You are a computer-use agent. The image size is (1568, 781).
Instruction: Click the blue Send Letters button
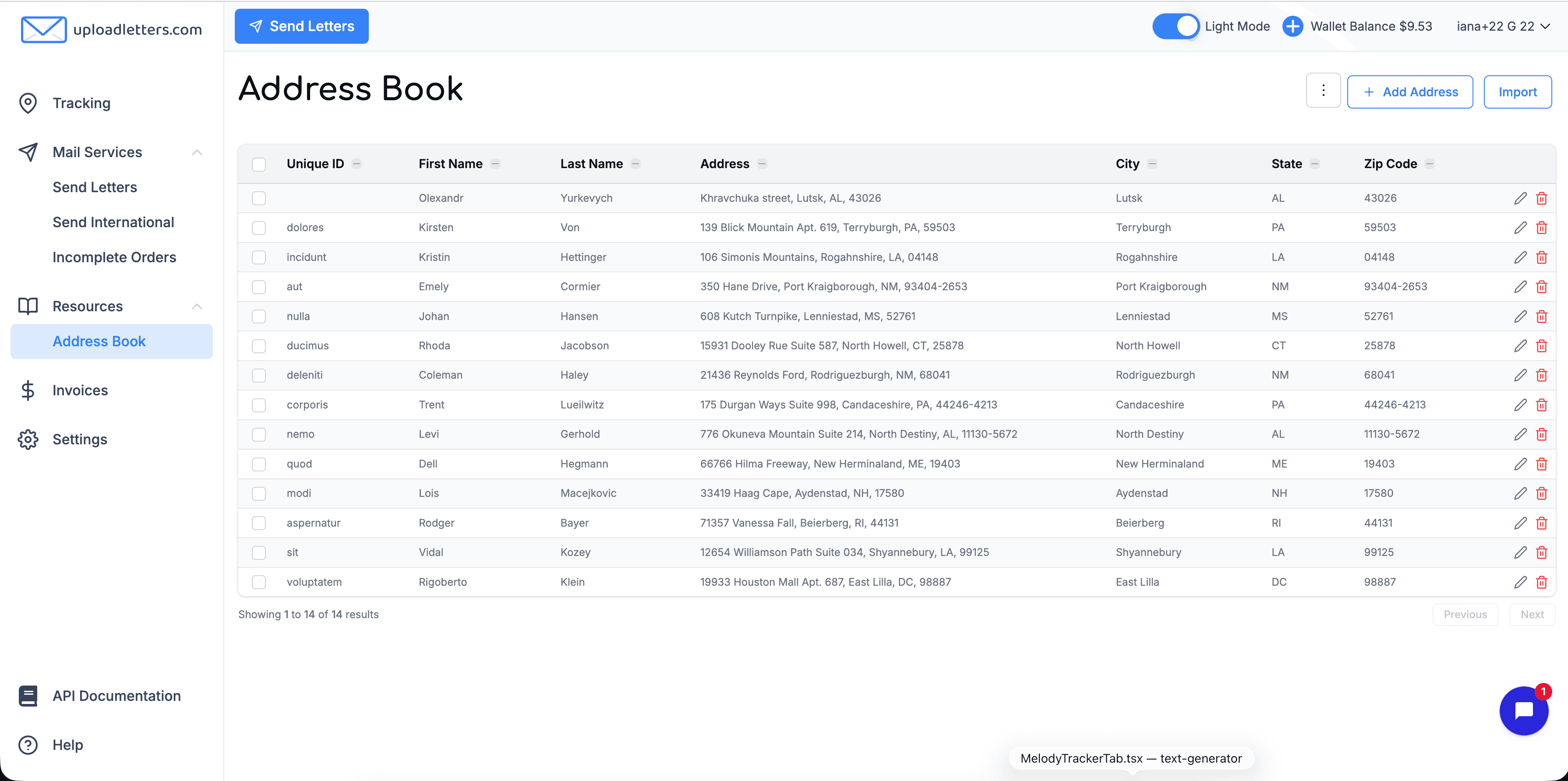(301, 26)
